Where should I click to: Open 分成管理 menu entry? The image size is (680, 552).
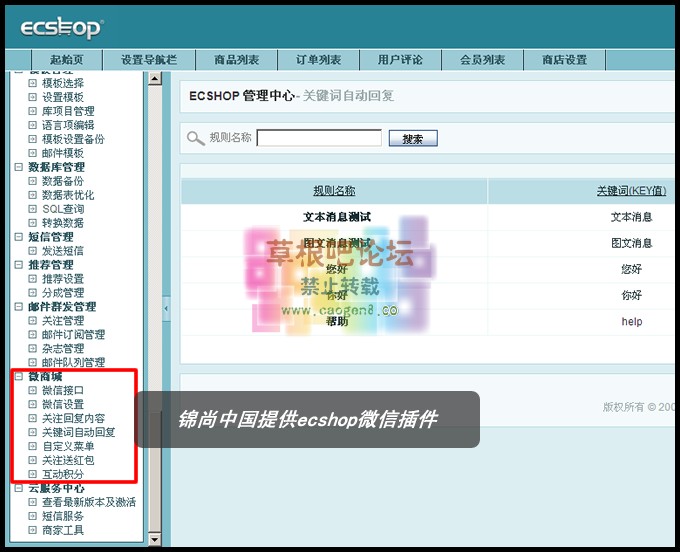pyautogui.click(x=63, y=293)
